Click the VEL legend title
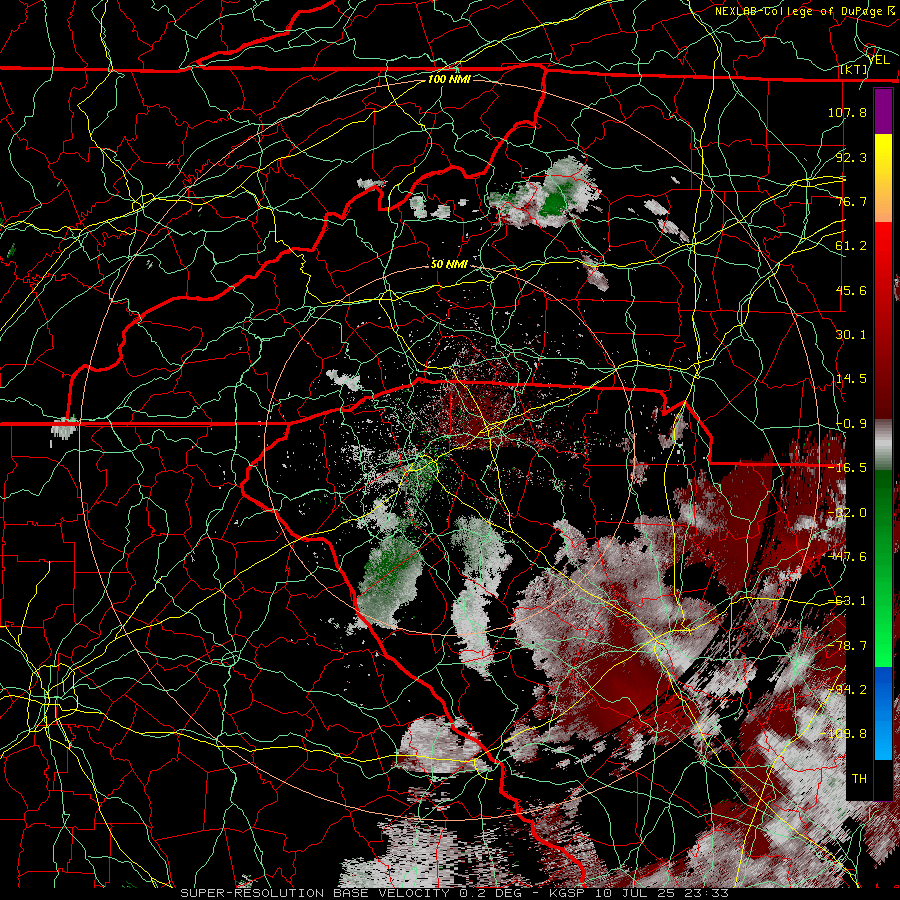Viewport: 900px width, 900px height. point(879,60)
